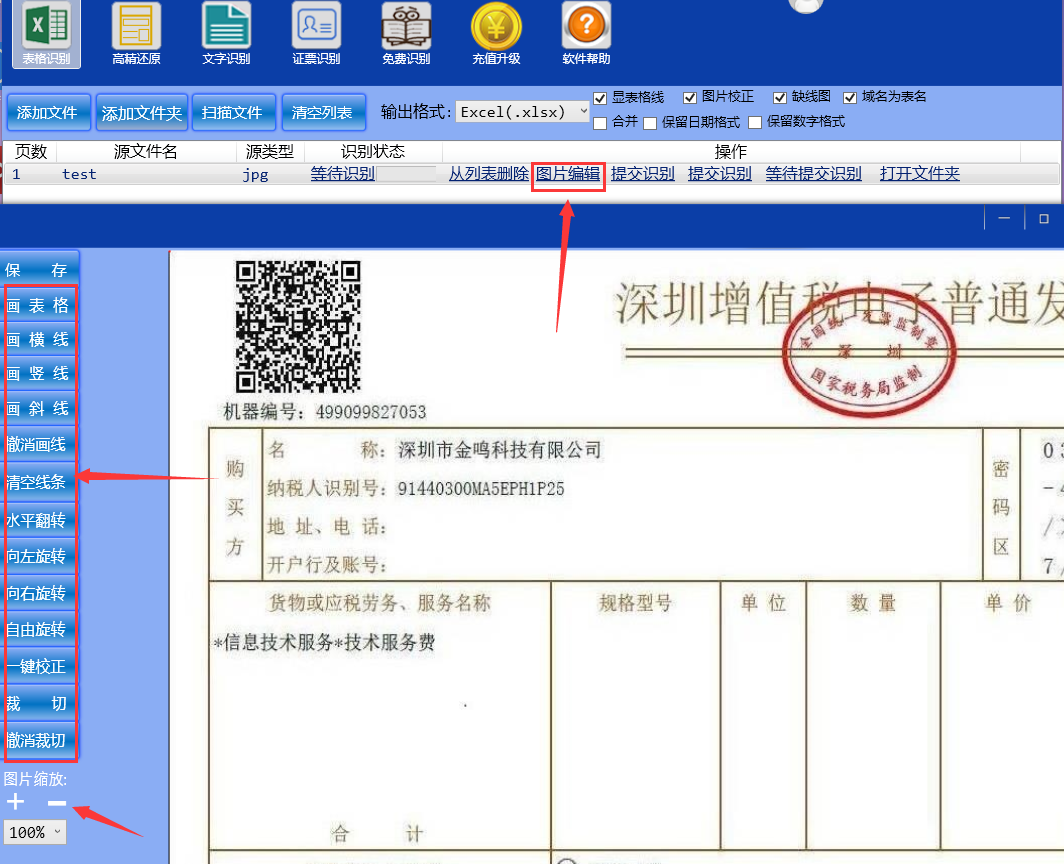This screenshot has width=1064, height=864.
Task: Enable 保留日期格式 checkbox
Action: [650, 123]
